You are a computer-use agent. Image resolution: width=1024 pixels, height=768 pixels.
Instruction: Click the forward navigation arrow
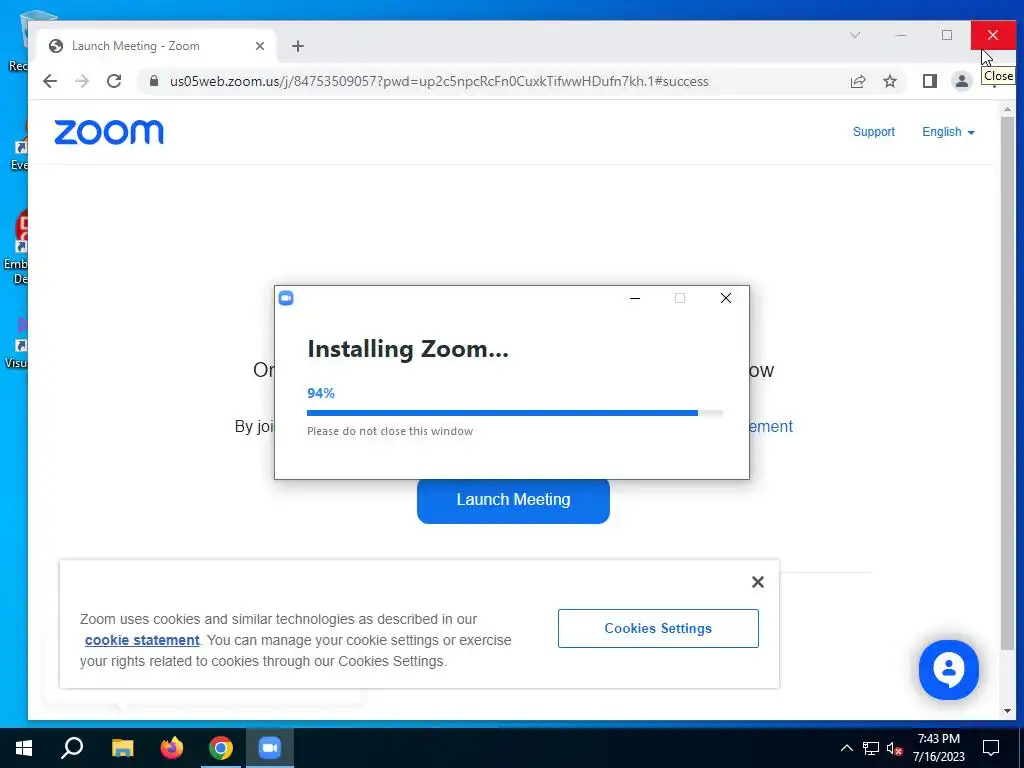(x=82, y=81)
